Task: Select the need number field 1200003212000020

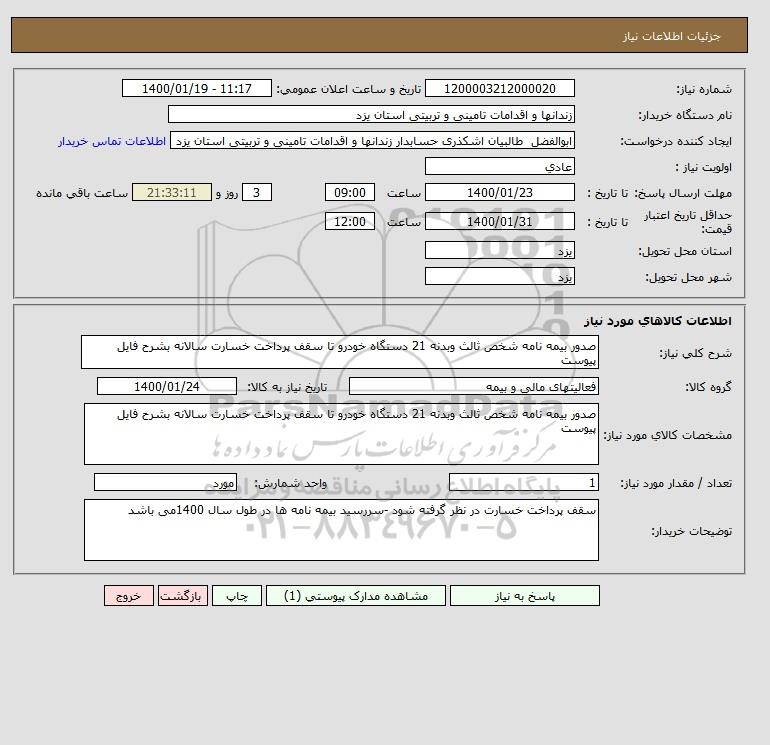Action: [x=499, y=88]
